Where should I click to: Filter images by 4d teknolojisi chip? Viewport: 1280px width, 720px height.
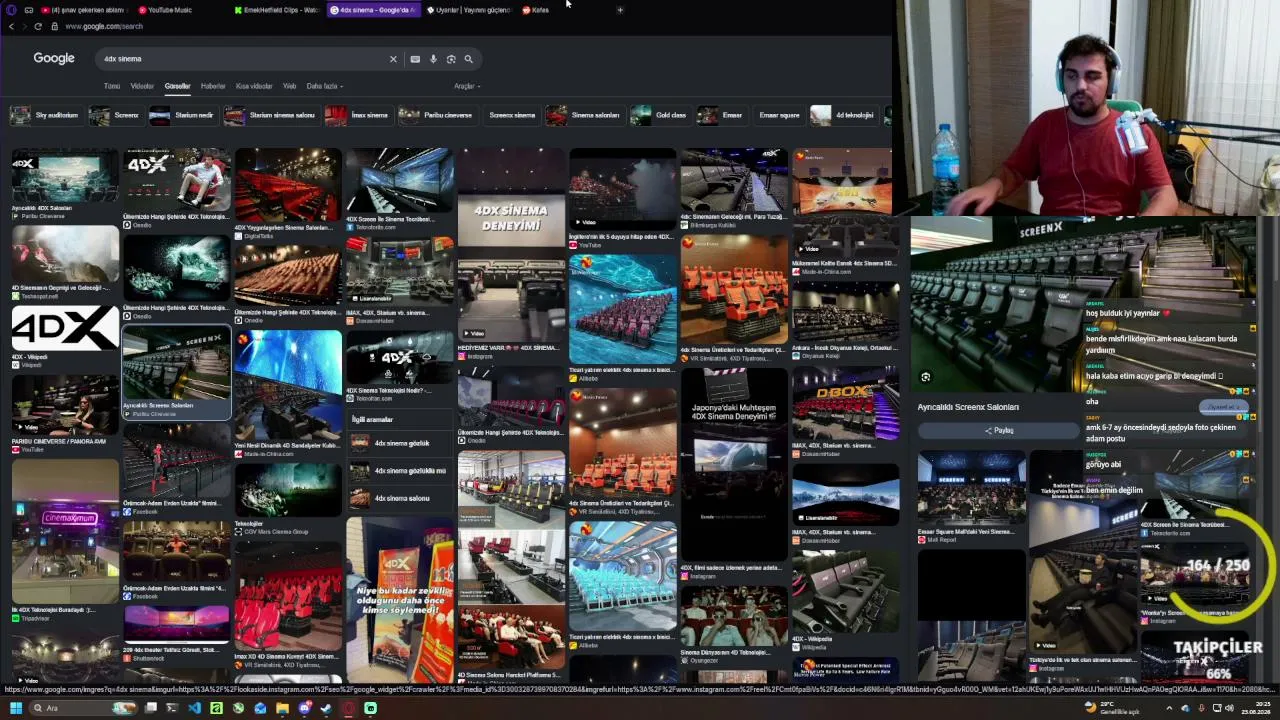[843, 115]
